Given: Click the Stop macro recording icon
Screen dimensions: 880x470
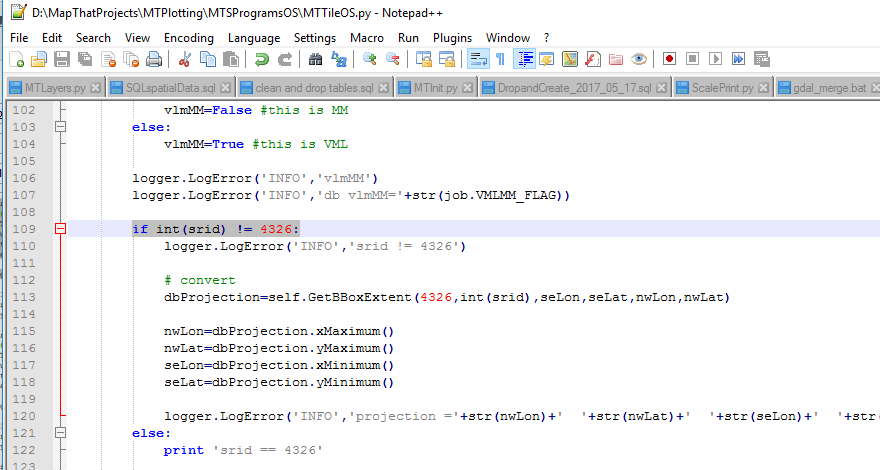Looking at the screenshot, I should point(693,59).
